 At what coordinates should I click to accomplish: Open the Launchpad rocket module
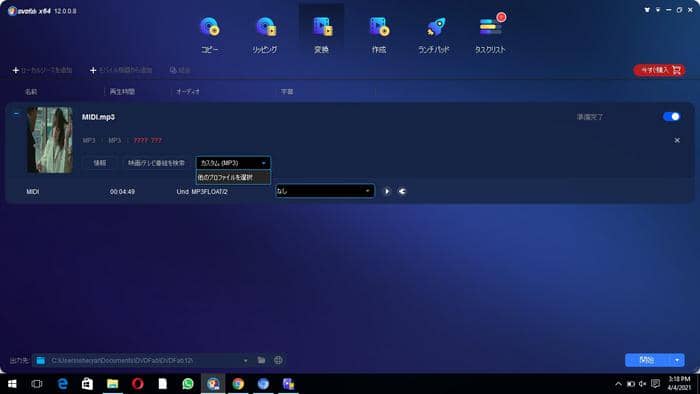pyautogui.click(x=434, y=35)
